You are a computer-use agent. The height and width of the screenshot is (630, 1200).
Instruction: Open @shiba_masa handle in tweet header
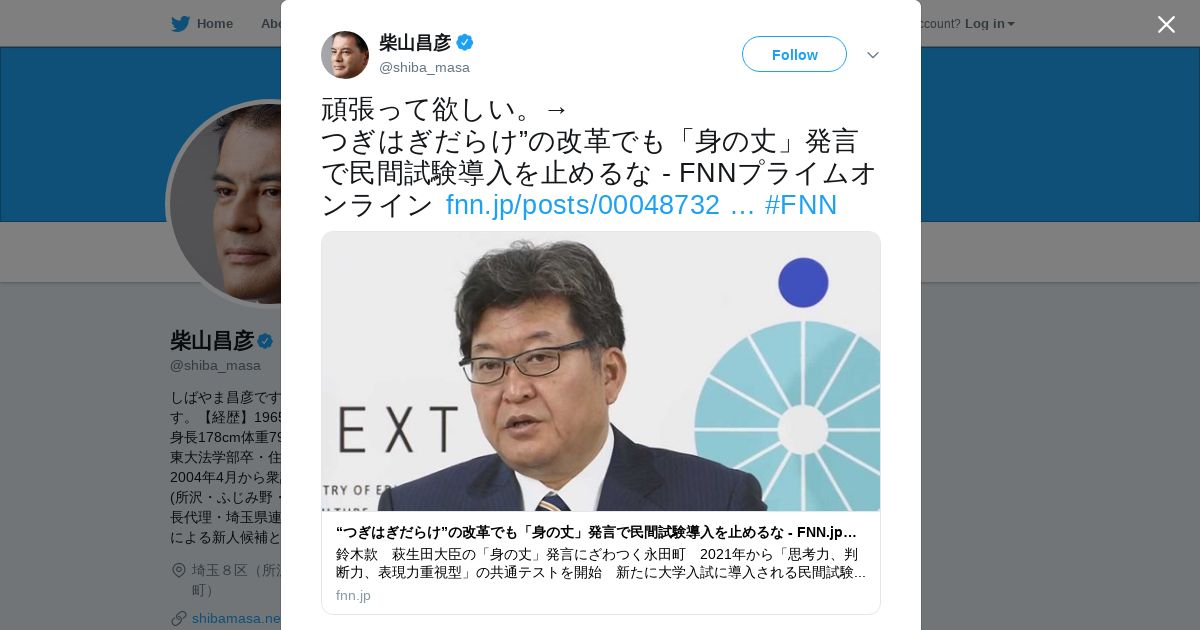(424, 67)
